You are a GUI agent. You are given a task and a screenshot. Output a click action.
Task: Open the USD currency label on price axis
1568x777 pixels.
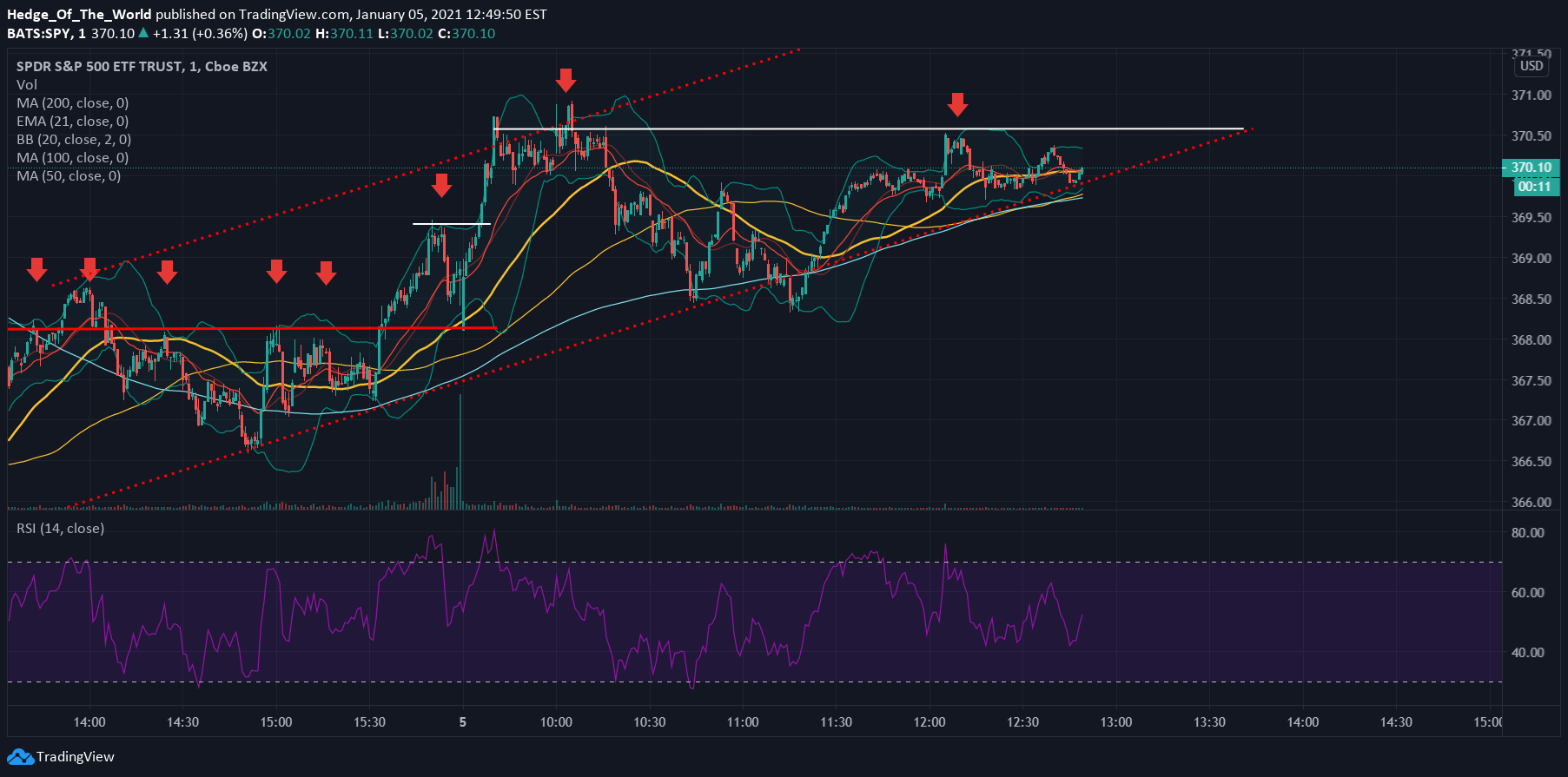[1532, 66]
